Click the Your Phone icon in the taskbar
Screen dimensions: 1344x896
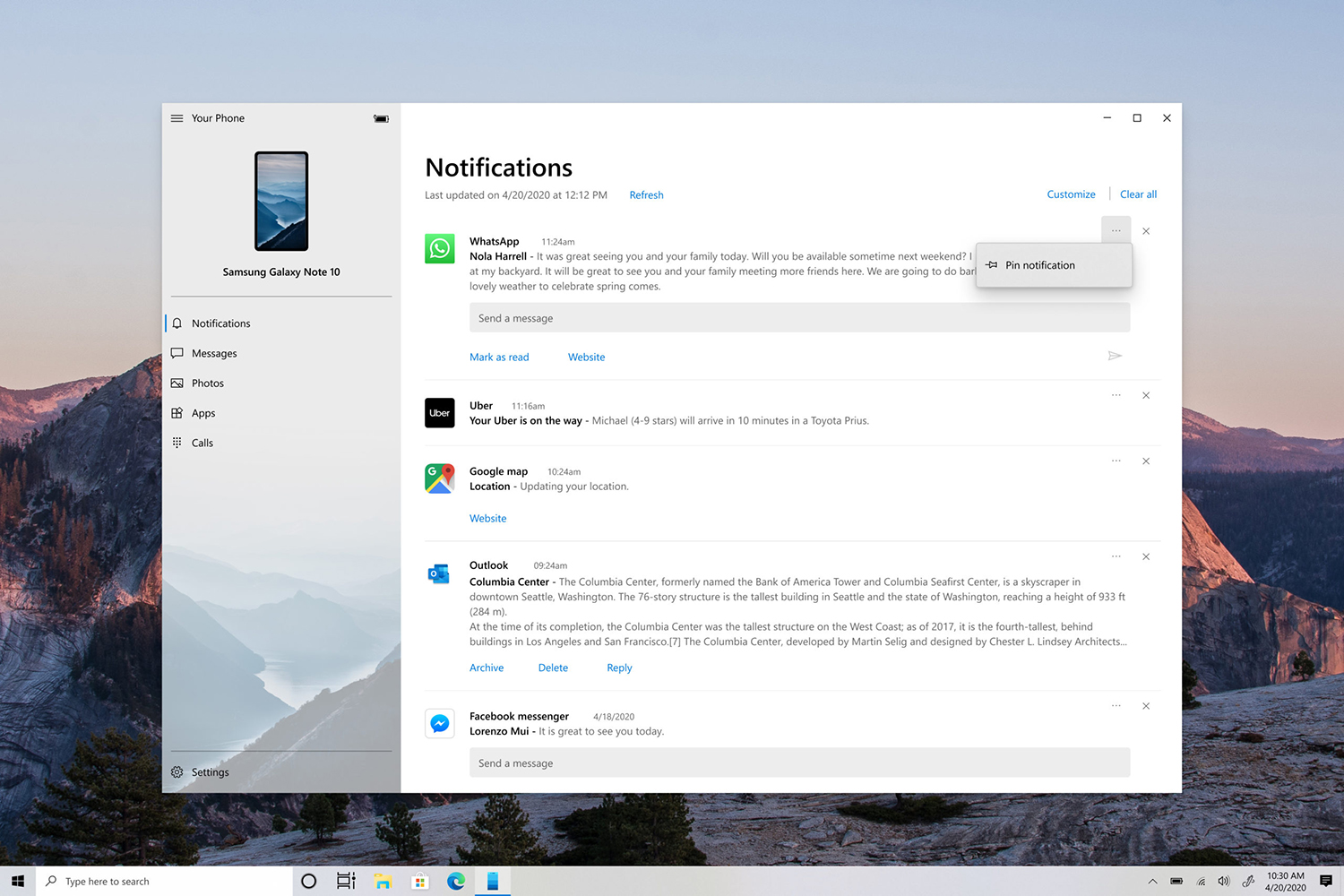(x=493, y=881)
